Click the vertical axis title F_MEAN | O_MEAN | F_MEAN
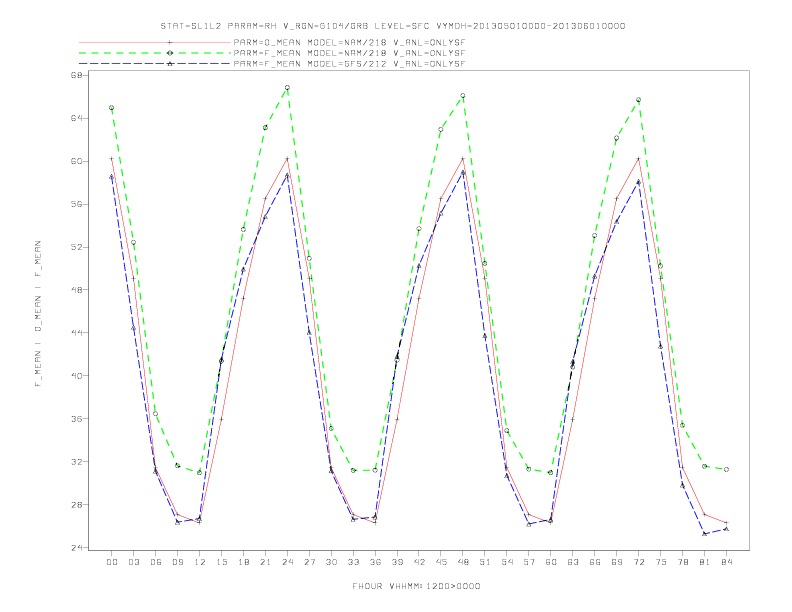The image size is (792, 612). click(x=38, y=314)
